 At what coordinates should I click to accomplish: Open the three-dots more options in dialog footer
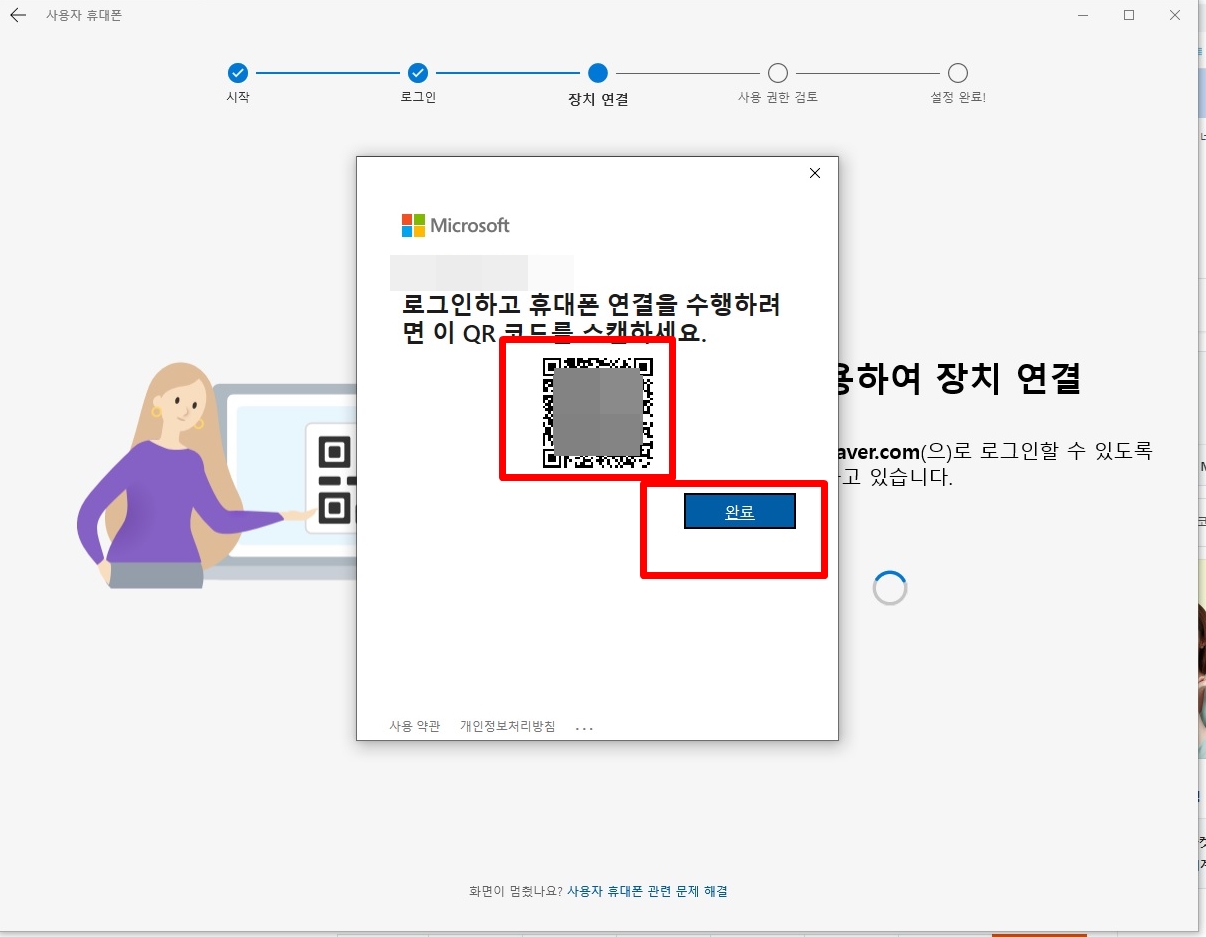(585, 728)
